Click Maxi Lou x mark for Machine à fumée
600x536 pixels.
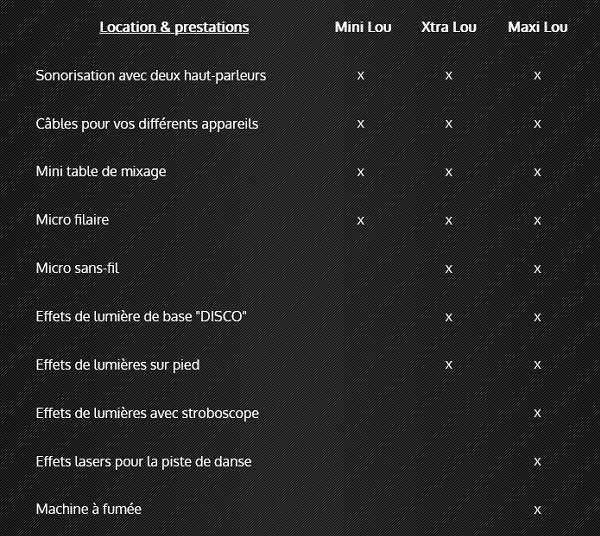coord(537,509)
